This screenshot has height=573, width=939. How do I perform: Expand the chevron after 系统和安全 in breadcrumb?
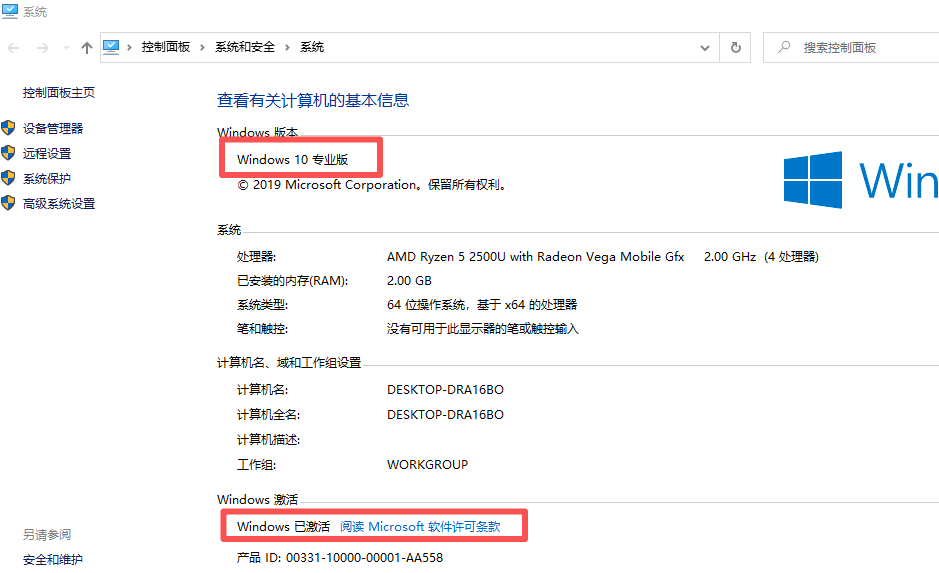(287, 47)
